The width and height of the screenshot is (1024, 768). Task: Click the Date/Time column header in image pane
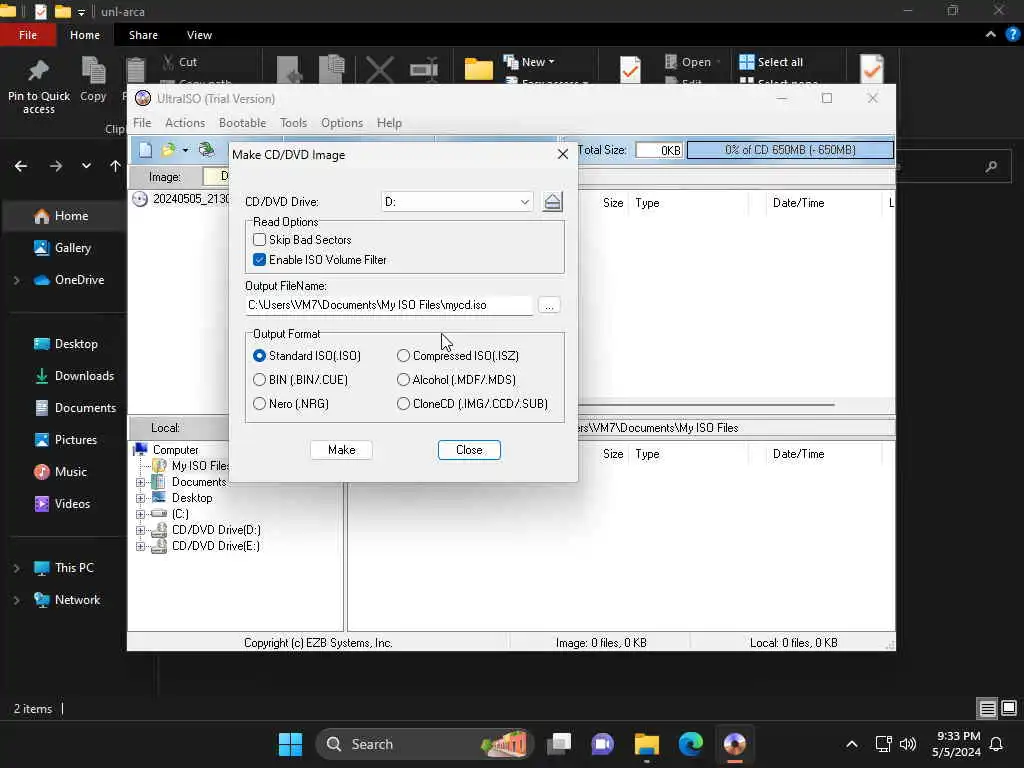pyautogui.click(x=798, y=203)
